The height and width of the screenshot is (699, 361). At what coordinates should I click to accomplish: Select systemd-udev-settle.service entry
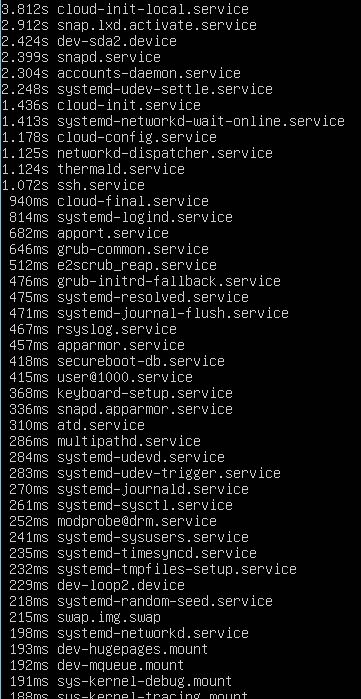coord(137,89)
